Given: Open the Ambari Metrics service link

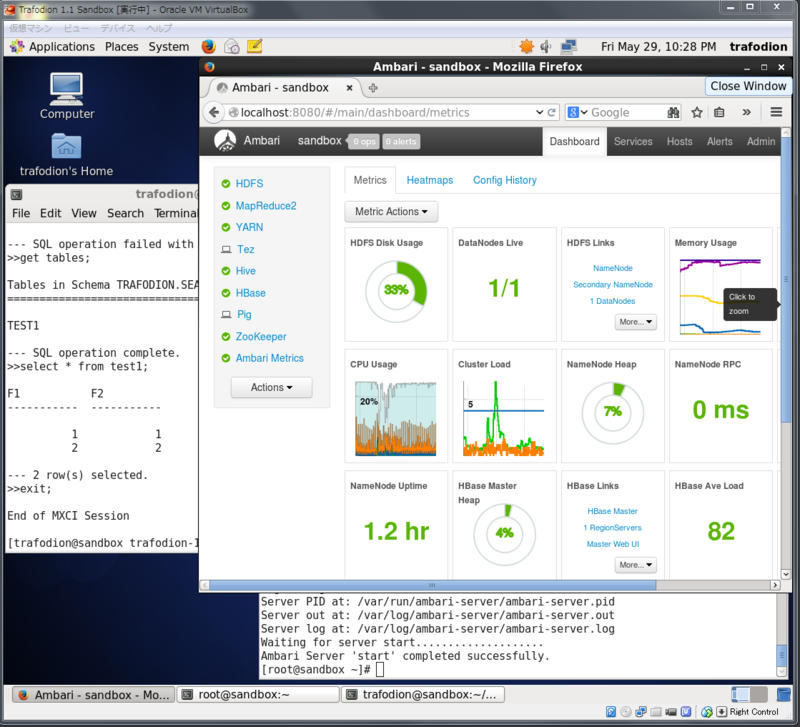Looking at the screenshot, I should 269,358.
